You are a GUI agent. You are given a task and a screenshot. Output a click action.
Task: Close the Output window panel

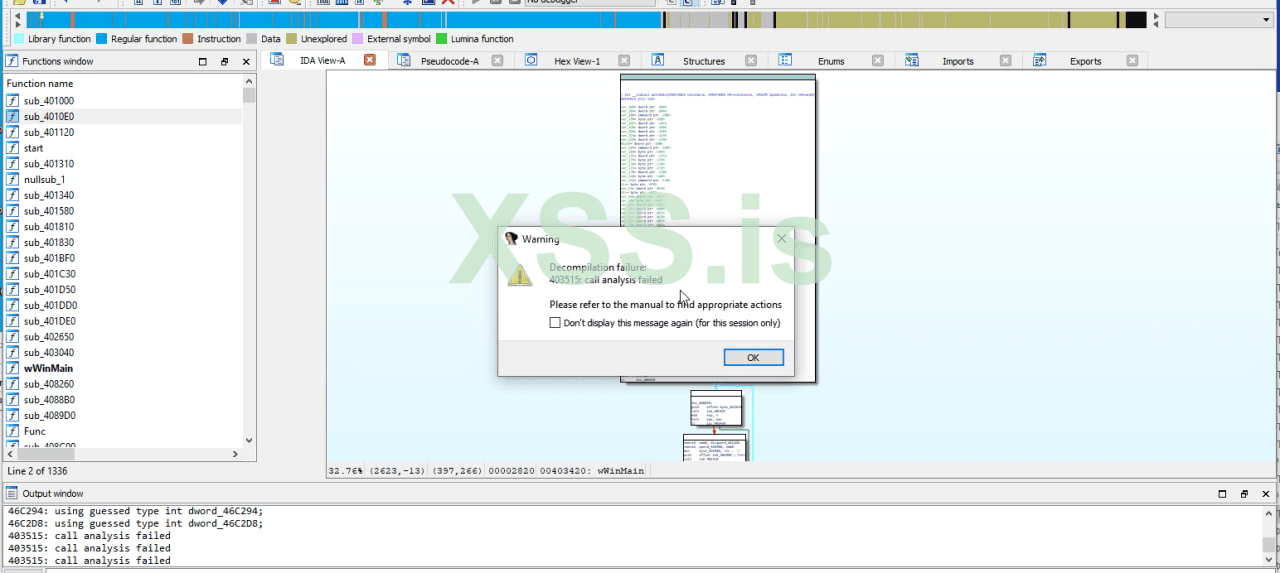[1266, 494]
